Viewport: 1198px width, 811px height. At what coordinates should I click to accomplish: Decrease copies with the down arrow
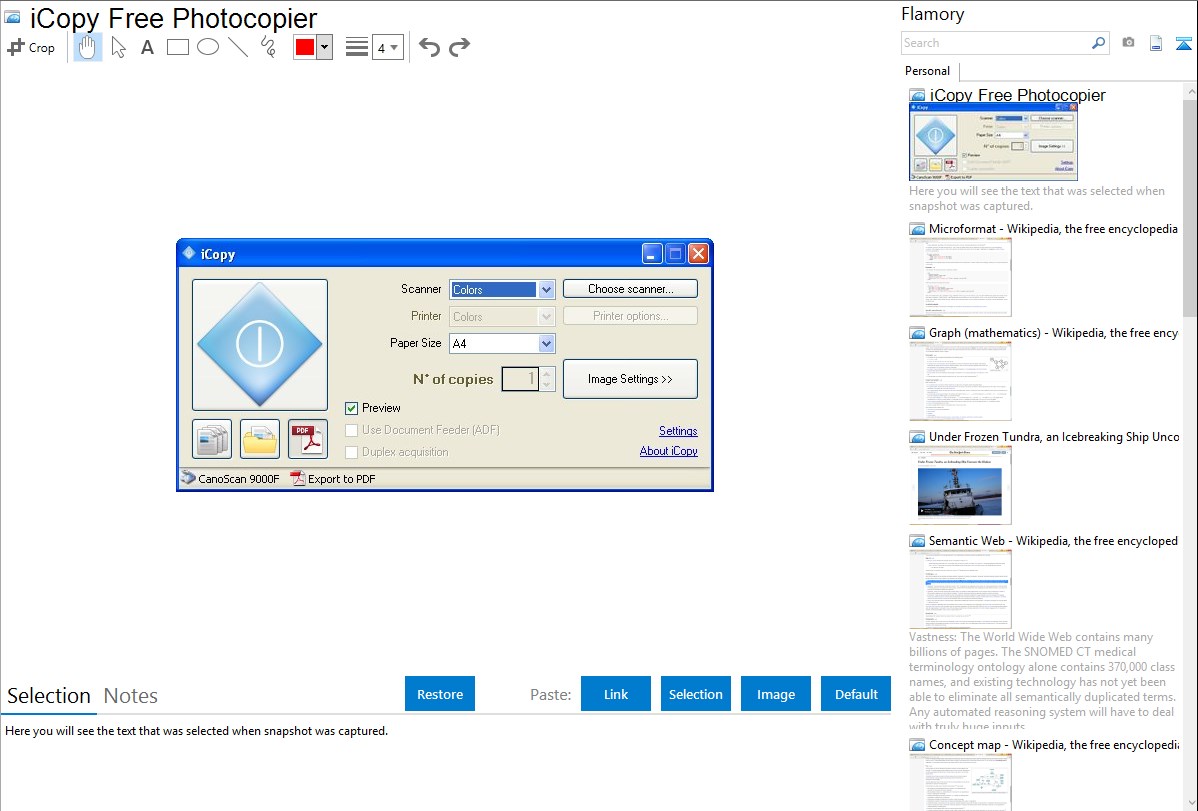(x=547, y=384)
